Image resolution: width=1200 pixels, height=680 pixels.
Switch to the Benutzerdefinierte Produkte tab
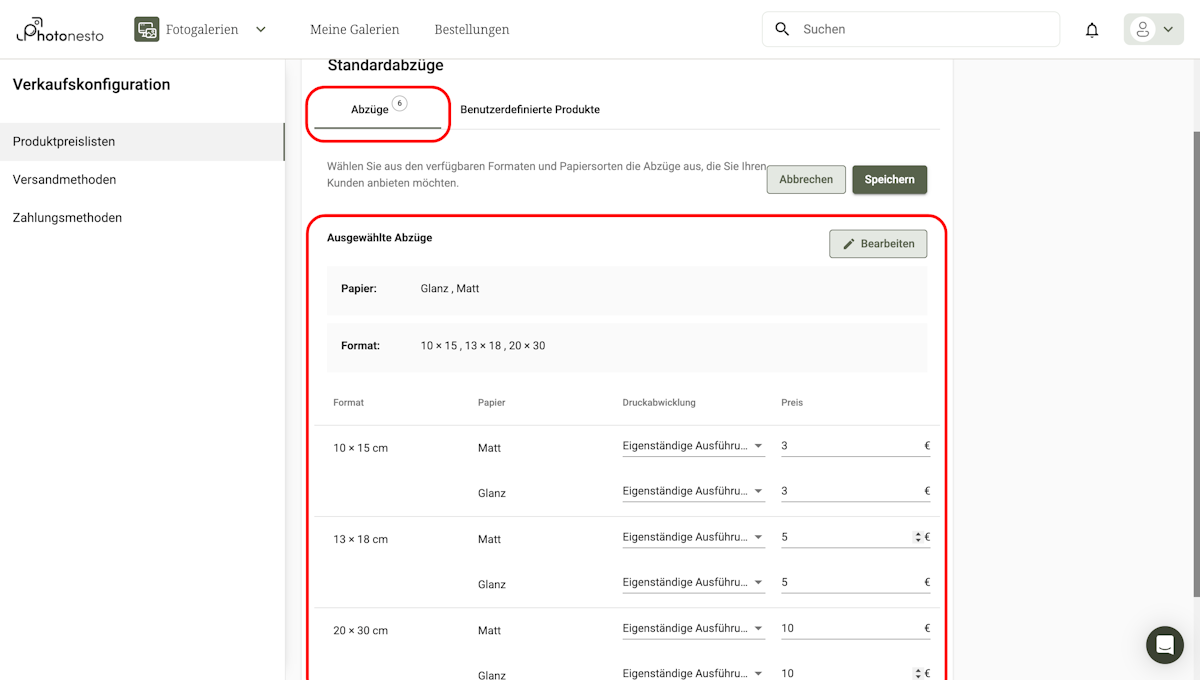(x=531, y=110)
